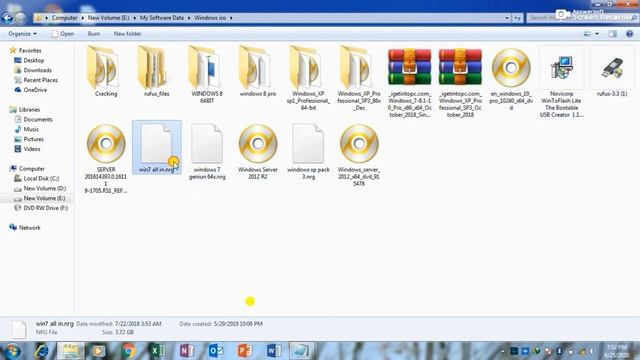Open Windows_XP sp1 Professional 64-bit folder
The height and width of the screenshot is (360, 640).
pos(308,78)
